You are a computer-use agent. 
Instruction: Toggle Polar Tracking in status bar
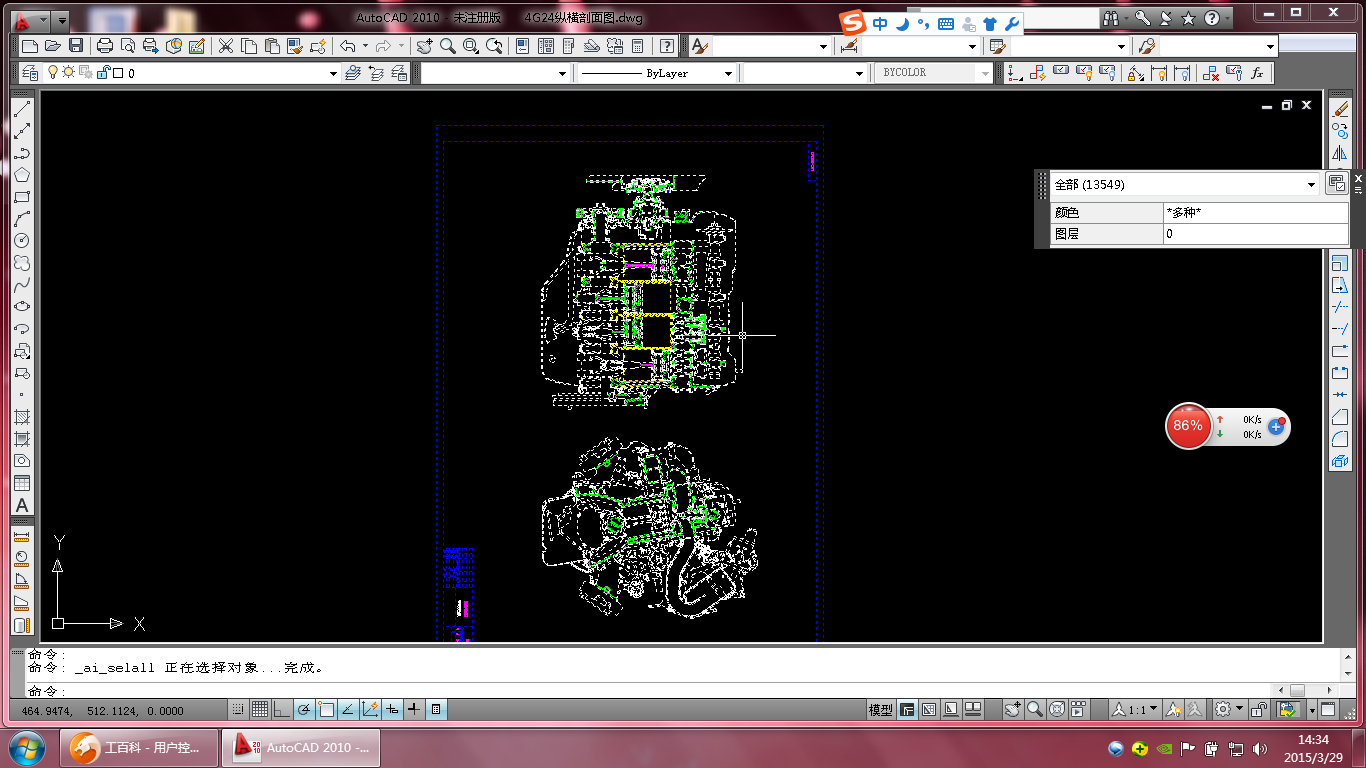[x=303, y=710]
